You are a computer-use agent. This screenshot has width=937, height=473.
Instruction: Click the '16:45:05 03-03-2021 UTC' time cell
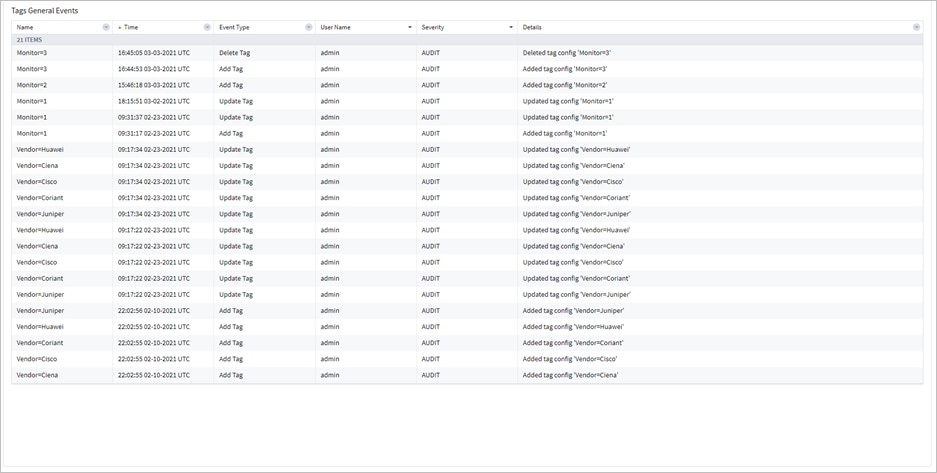(x=154, y=53)
